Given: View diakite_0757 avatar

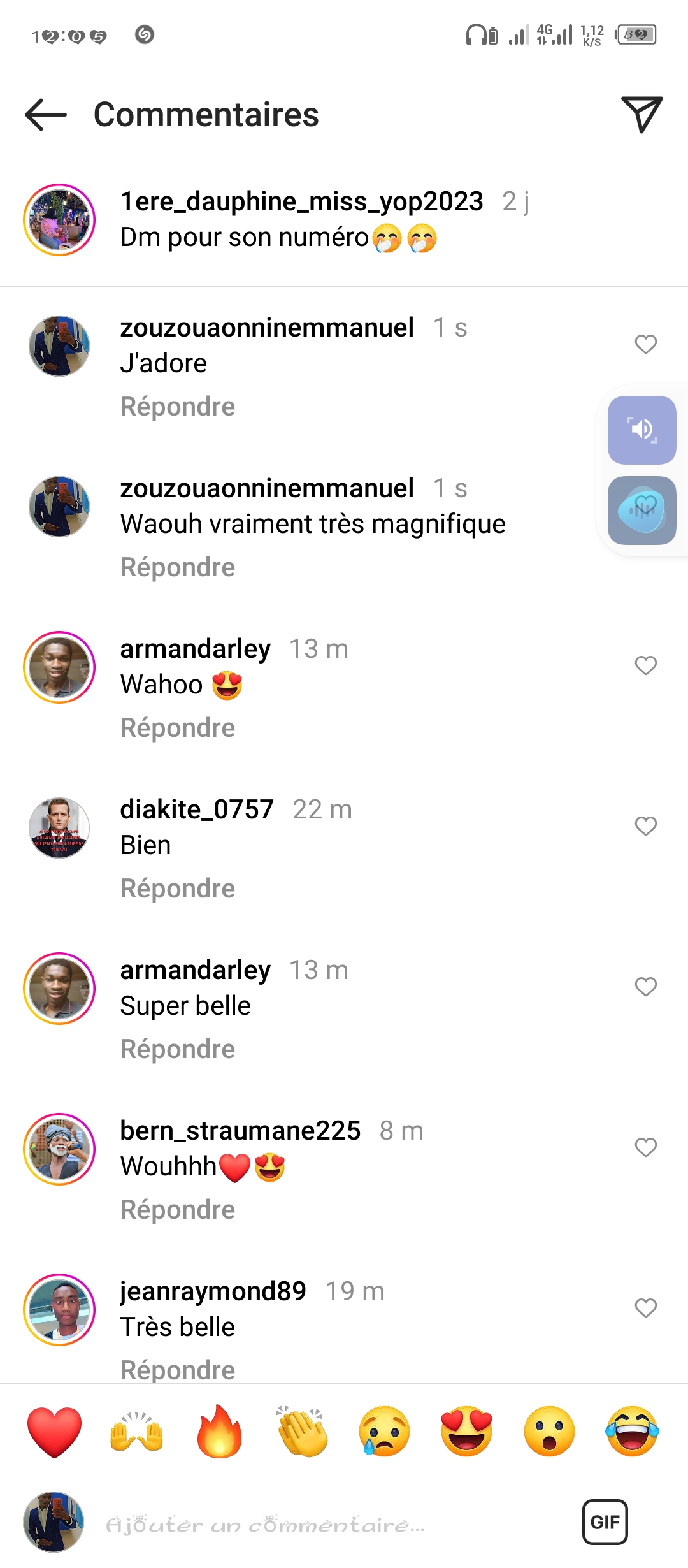Looking at the screenshot, I should (x=59, y=828).
